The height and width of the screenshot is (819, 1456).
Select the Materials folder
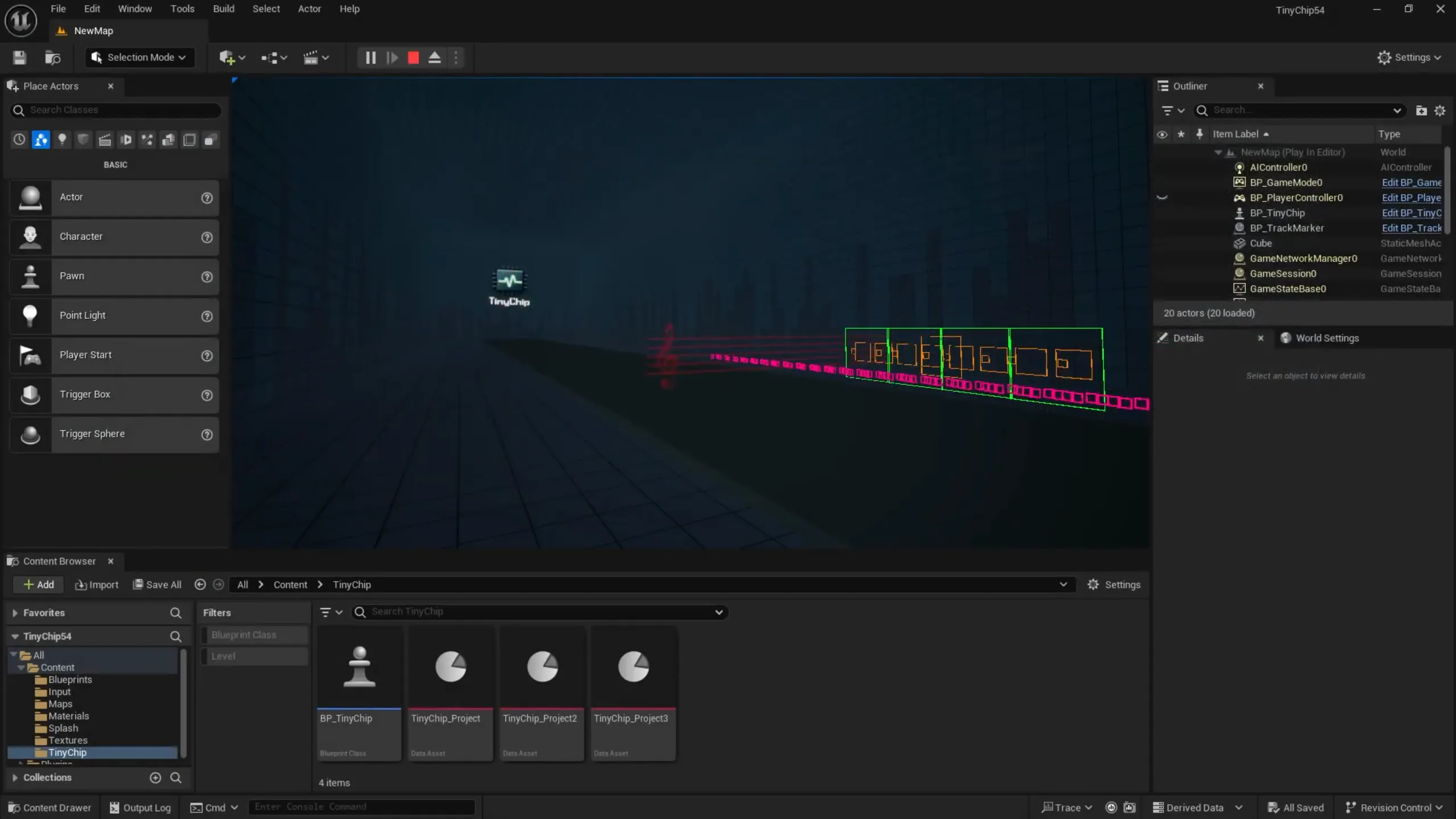click(68, 716)
